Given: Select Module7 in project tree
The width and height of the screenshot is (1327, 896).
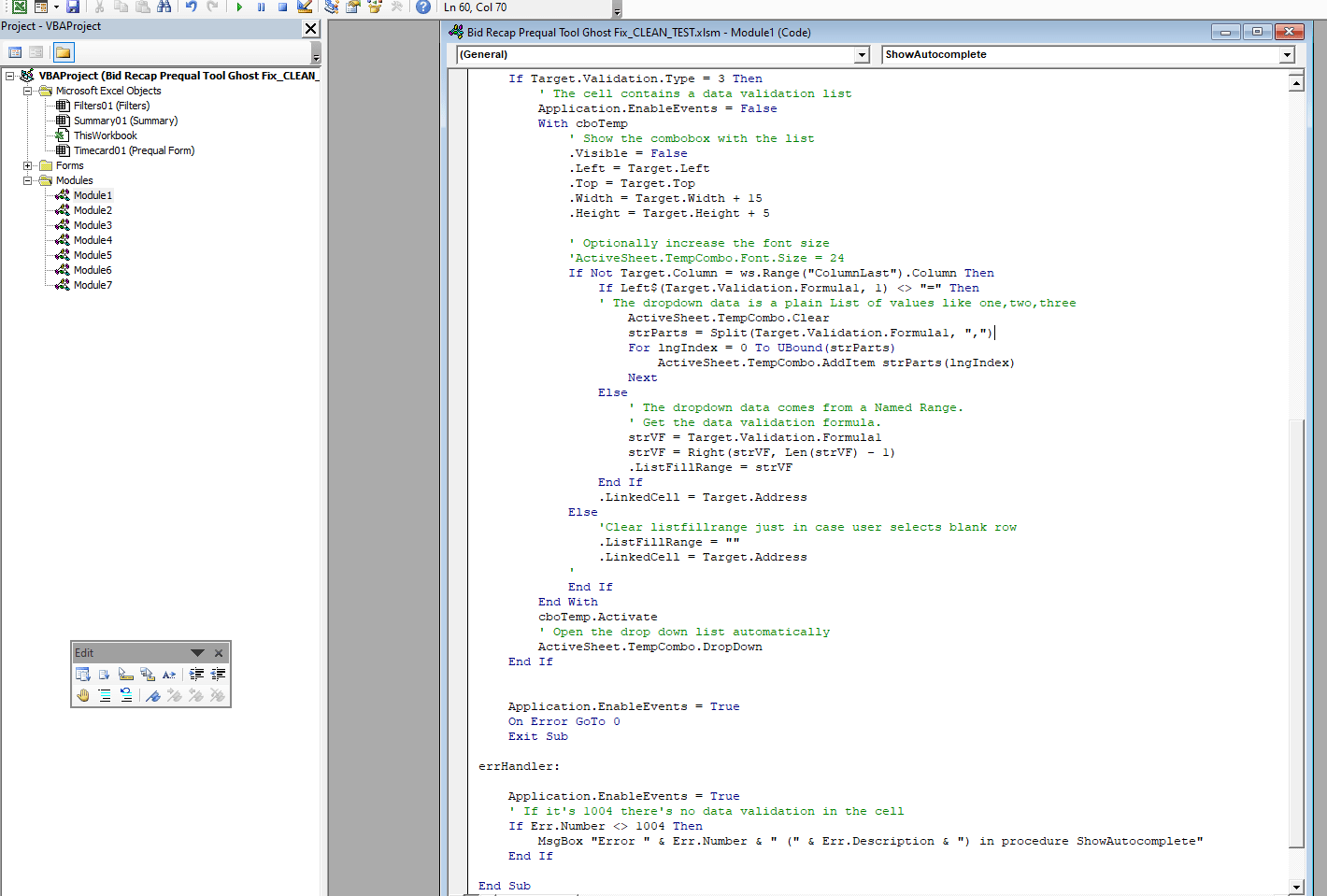Looking at the screenshot, I should [x=93, y=285].
